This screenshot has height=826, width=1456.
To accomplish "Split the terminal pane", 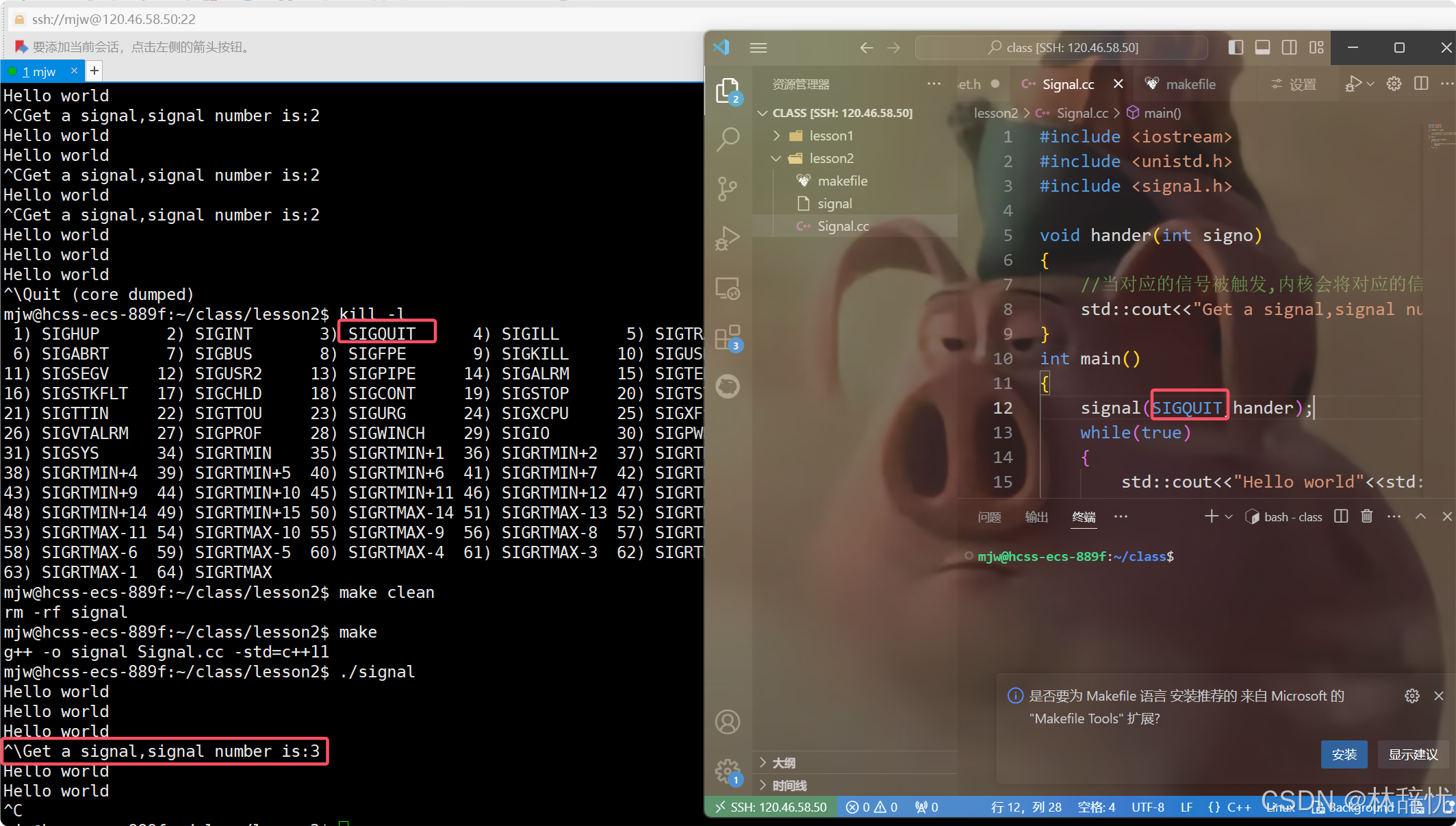I will click(x=1341, y=516).
